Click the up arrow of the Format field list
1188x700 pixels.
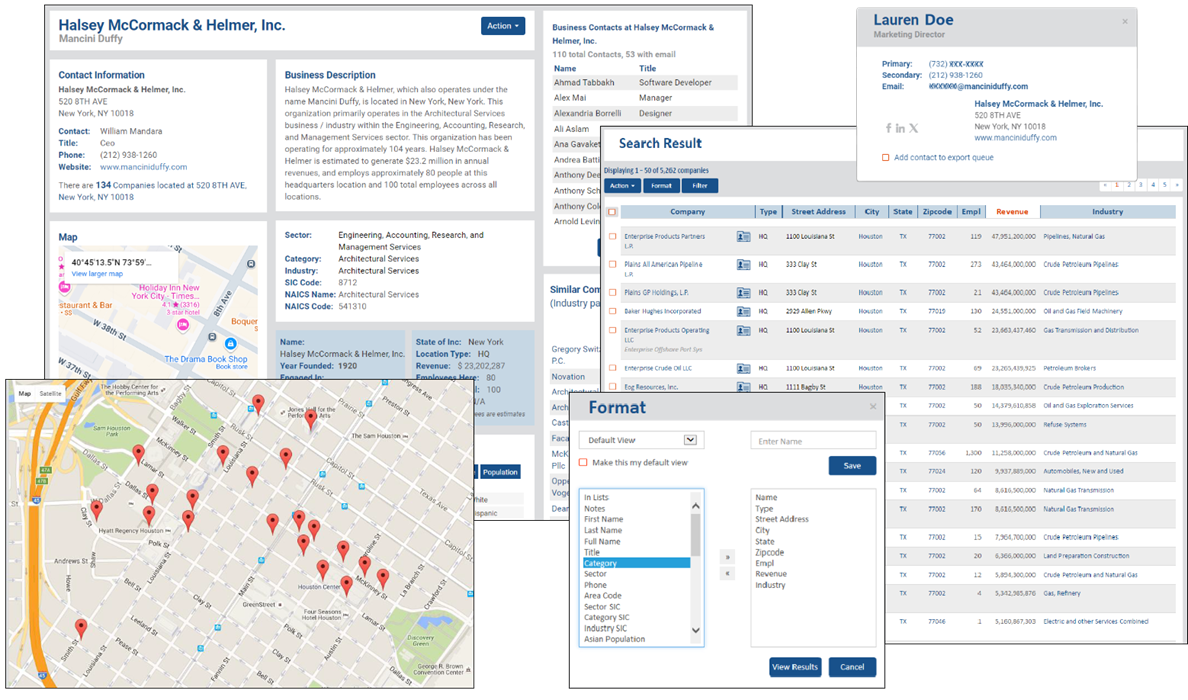[x=696, y=505]
